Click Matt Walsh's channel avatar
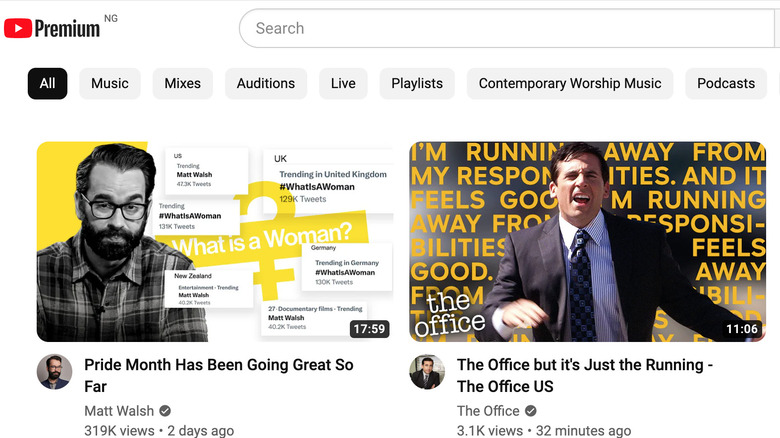 click(55, 372)
